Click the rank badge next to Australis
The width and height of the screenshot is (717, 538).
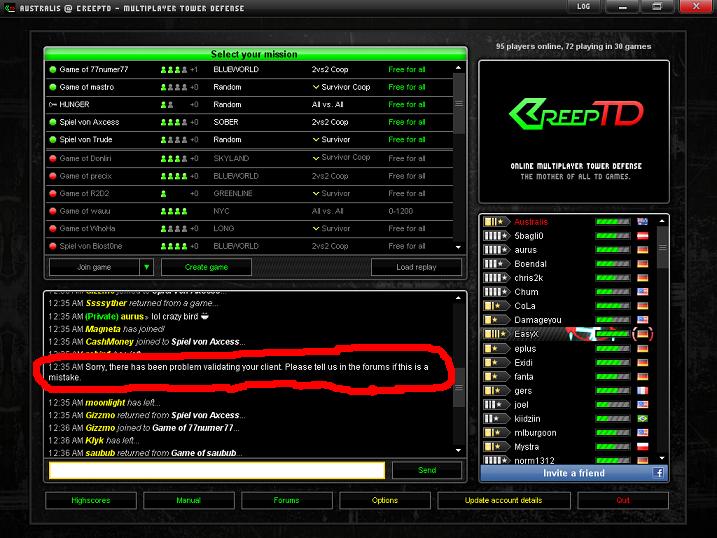click(496, 222)
